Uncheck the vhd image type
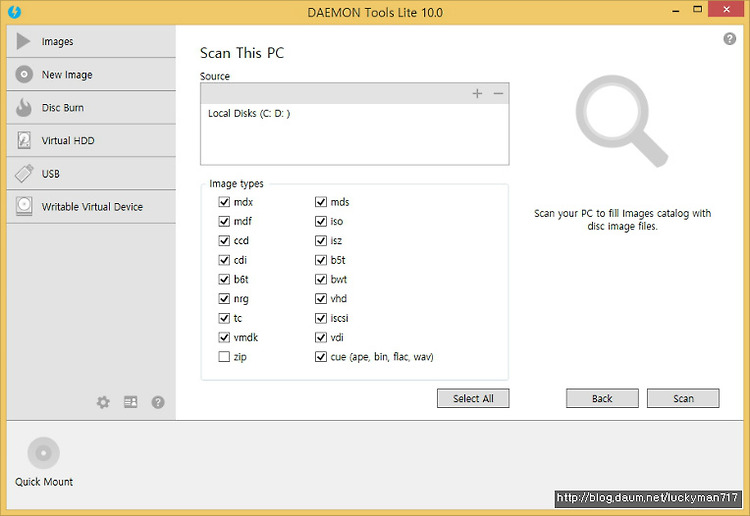 pos(320,298)
